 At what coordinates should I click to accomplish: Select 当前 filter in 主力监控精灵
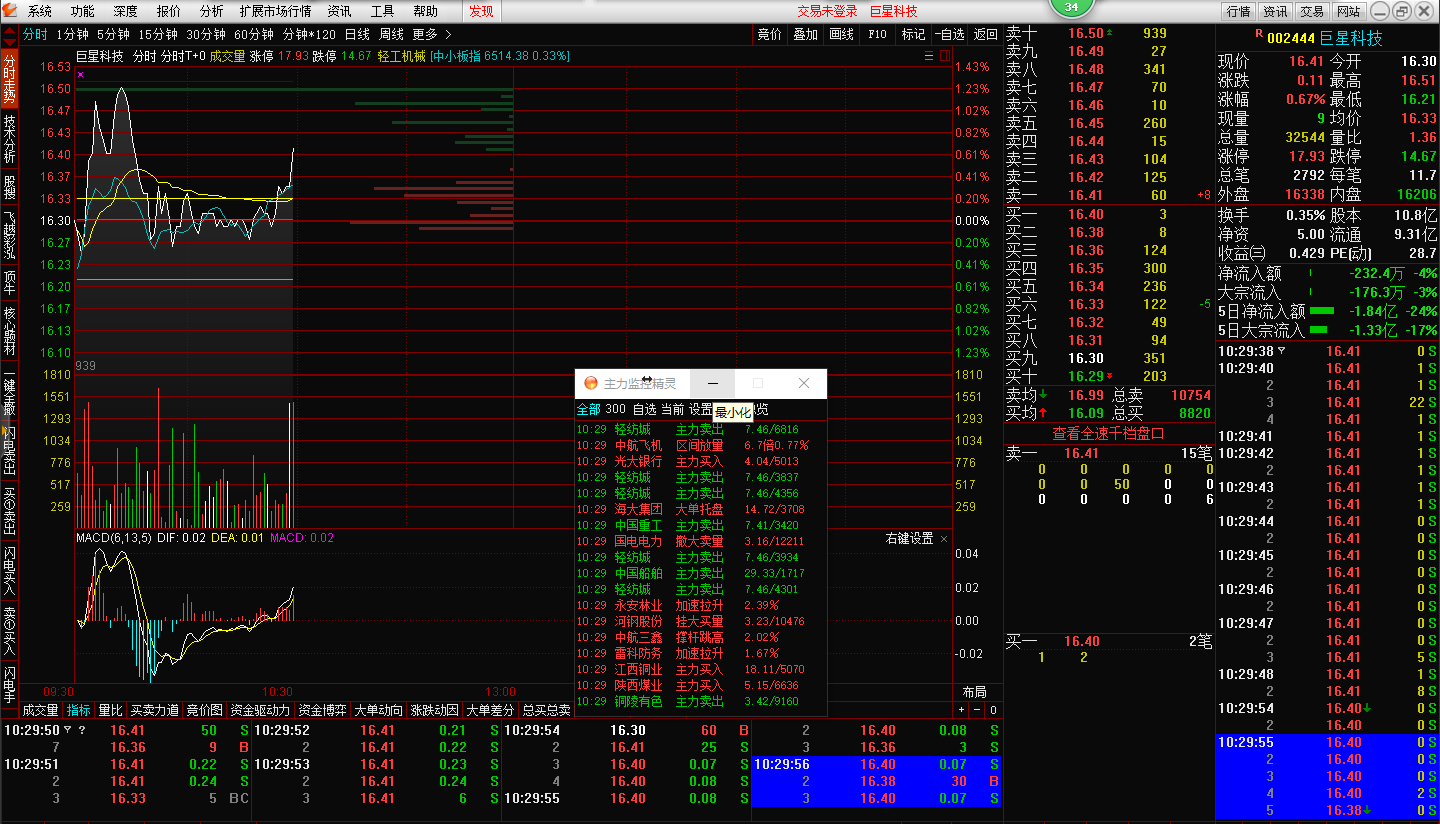(x=672, y=409)
